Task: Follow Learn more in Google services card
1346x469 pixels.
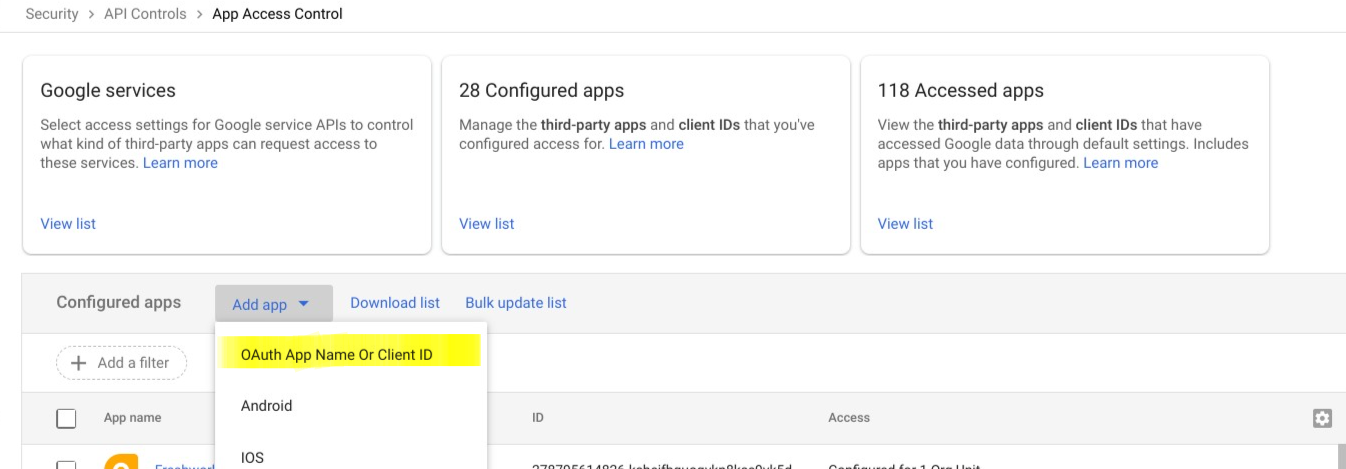Action: (180, 163)
